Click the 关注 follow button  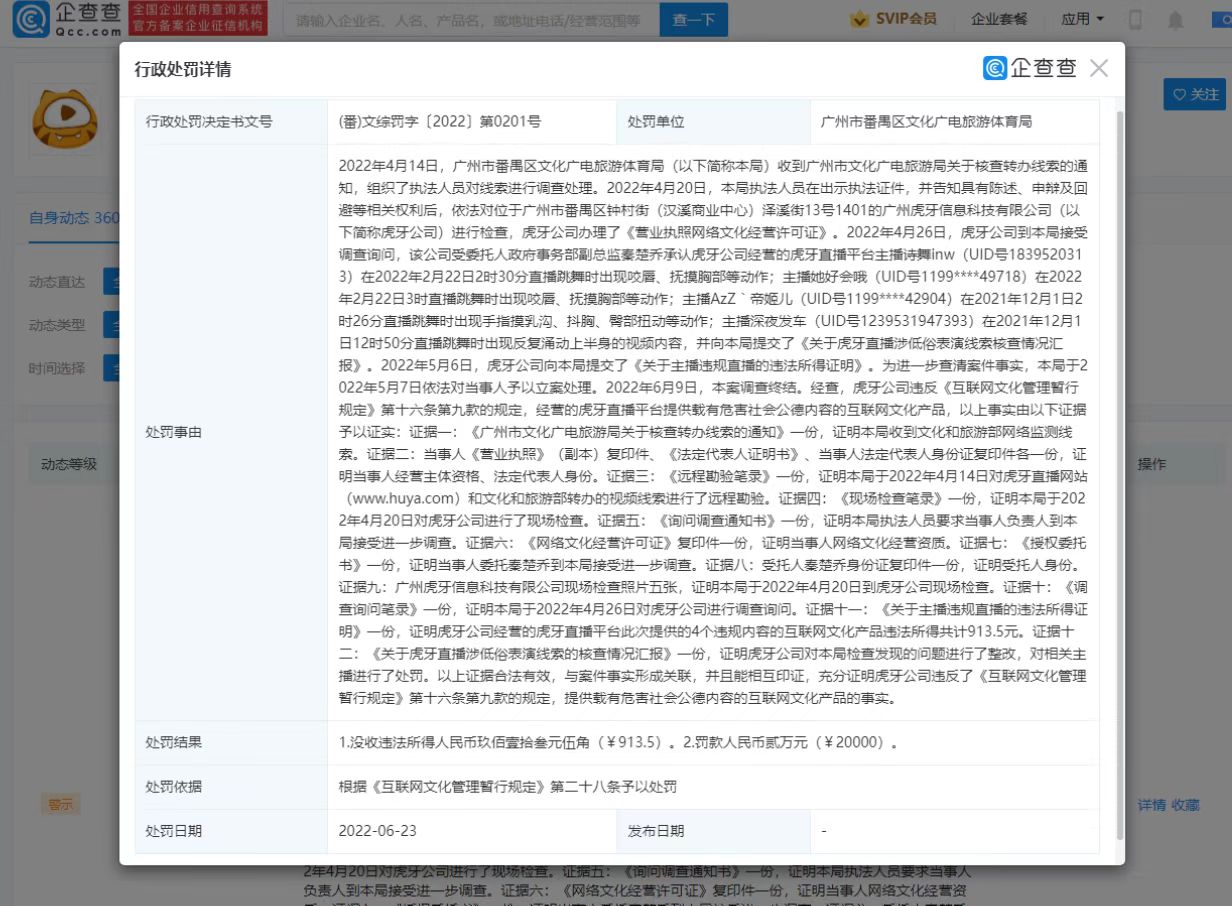point(1196,94)
